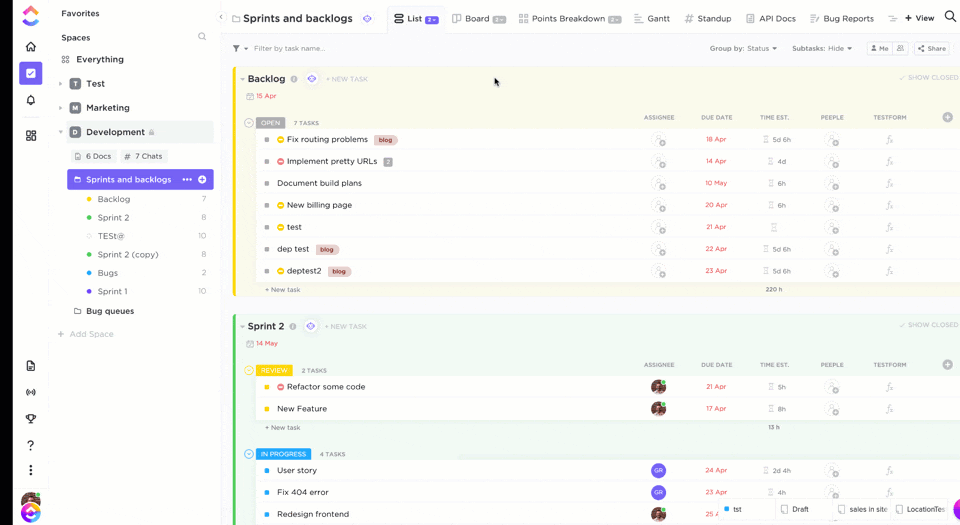
Task: Open the Notifications bell icon
Action: (30, 100)
